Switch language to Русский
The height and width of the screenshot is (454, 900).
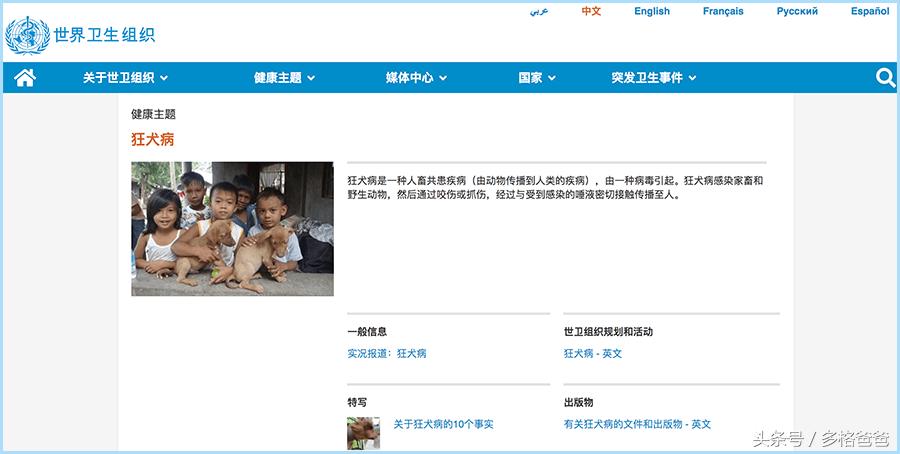tap(797, 11)
